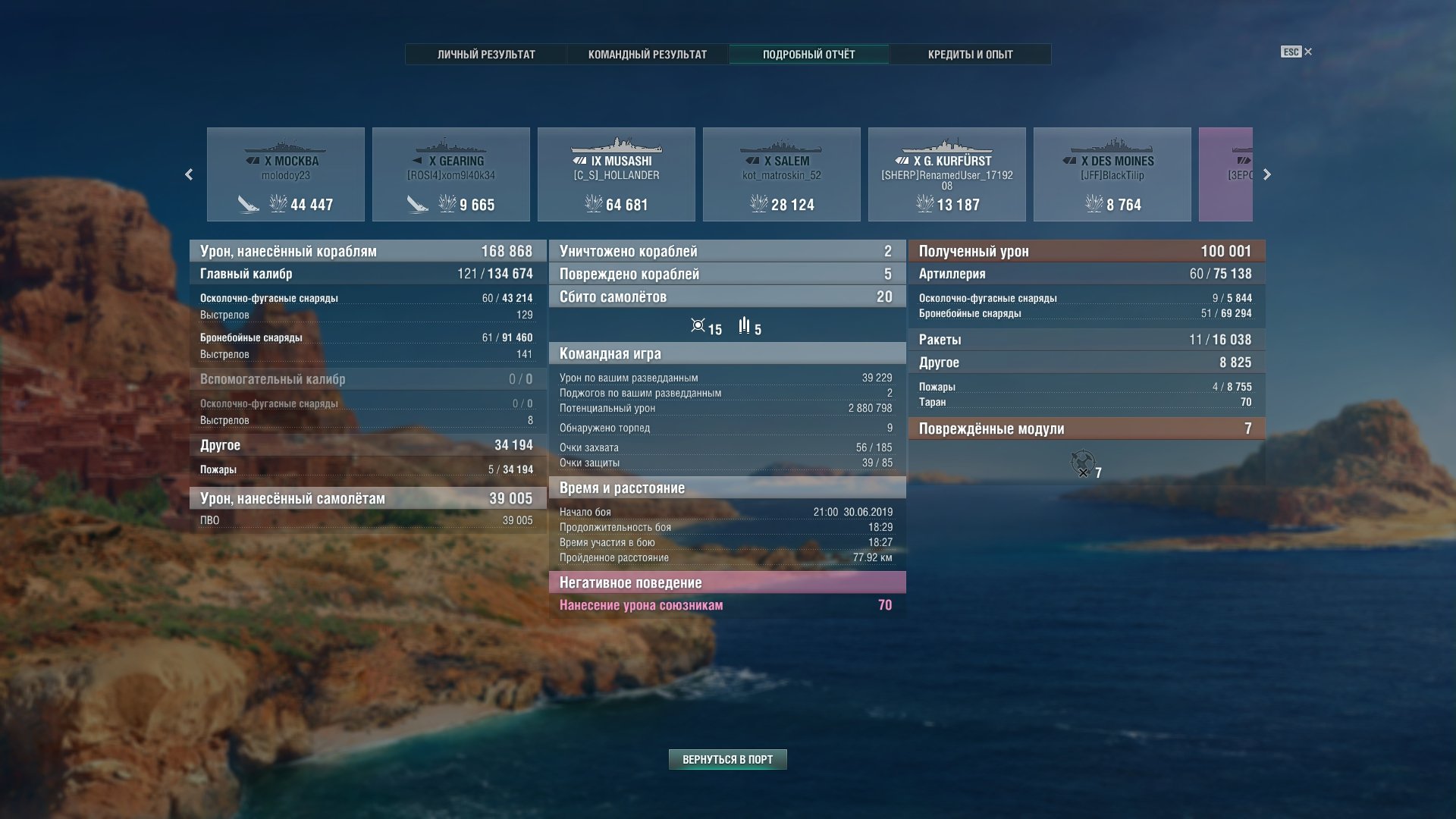This screenshot has height=819, width=1456.
Task: Click the sunk-ship icon on Gearing card
Action: tap(418, 203)
